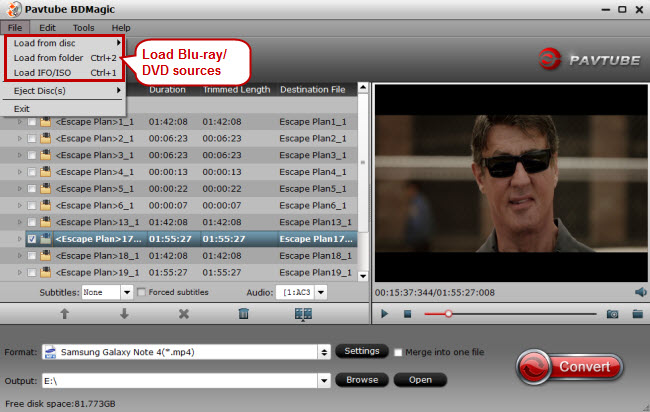This screenshot has width=650, height=412.
Task: Open the Help menu
Action: click(x=121, y=28)
